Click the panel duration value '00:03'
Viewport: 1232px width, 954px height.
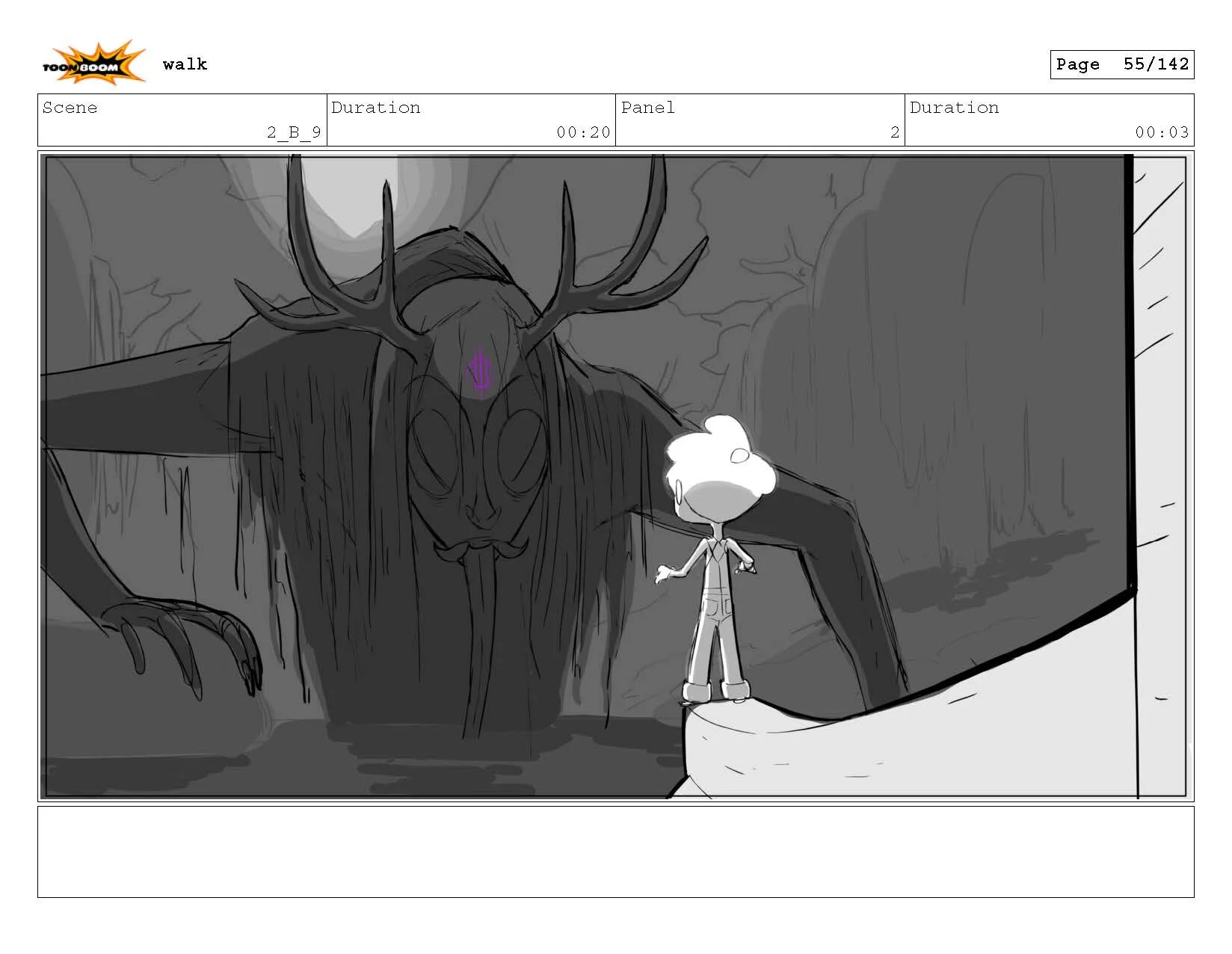point(1162,132)
